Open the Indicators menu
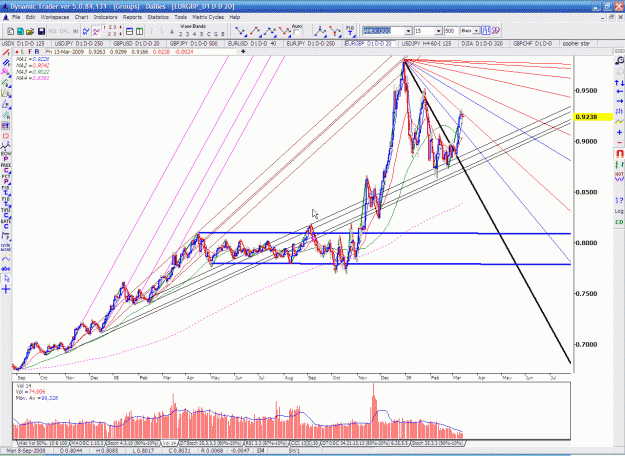 (x=106, y=17)
